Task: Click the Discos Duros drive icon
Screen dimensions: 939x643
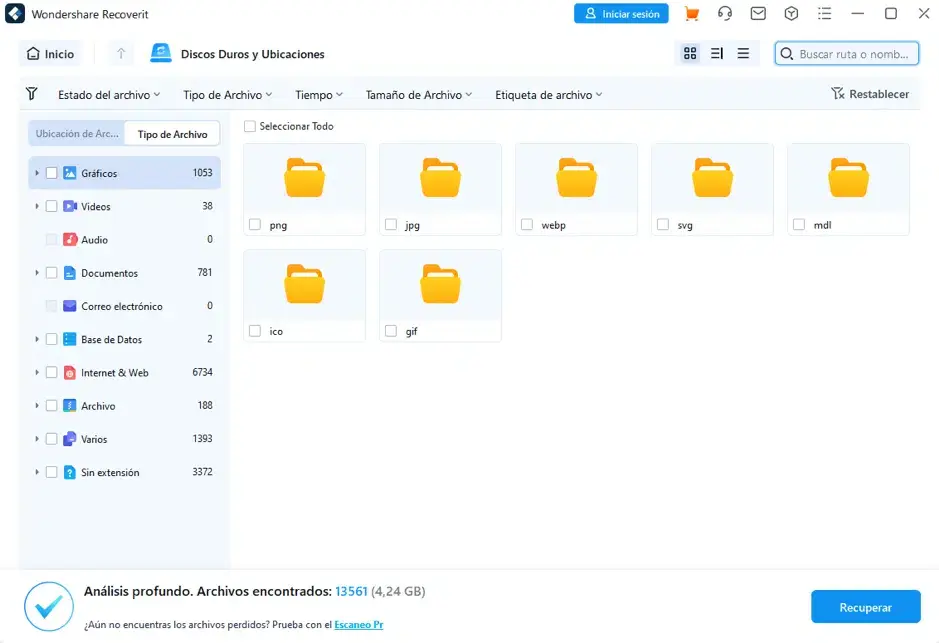Action: tap(160, 53)
